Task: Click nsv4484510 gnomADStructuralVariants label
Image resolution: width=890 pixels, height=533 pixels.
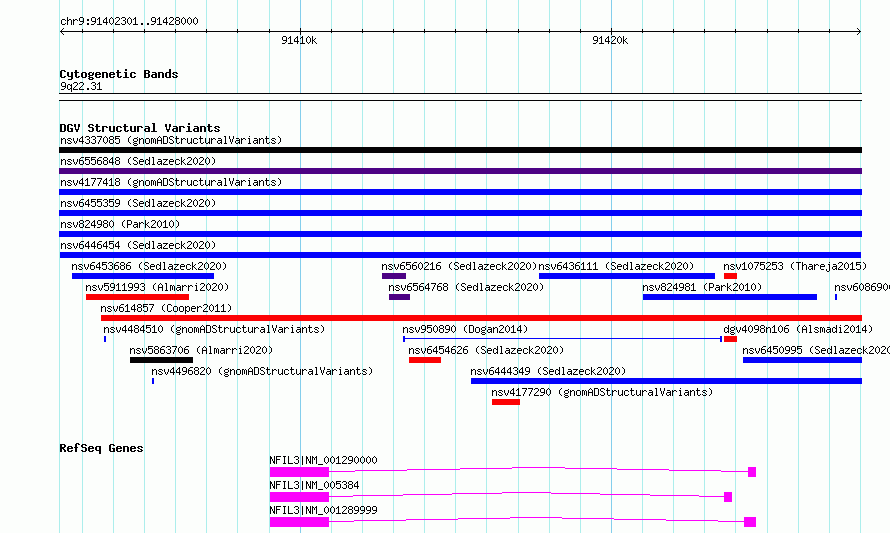Action: tap(214, 329)
